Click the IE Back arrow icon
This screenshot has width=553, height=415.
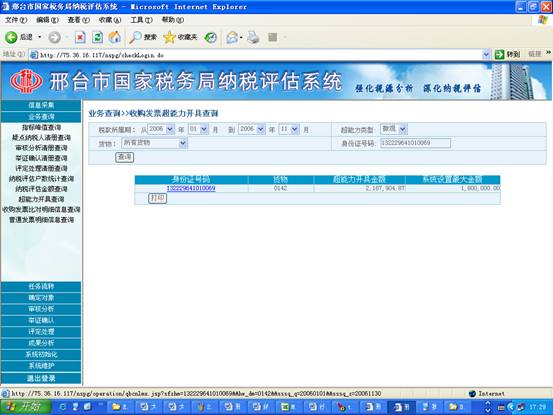click(x=11, y=37)
